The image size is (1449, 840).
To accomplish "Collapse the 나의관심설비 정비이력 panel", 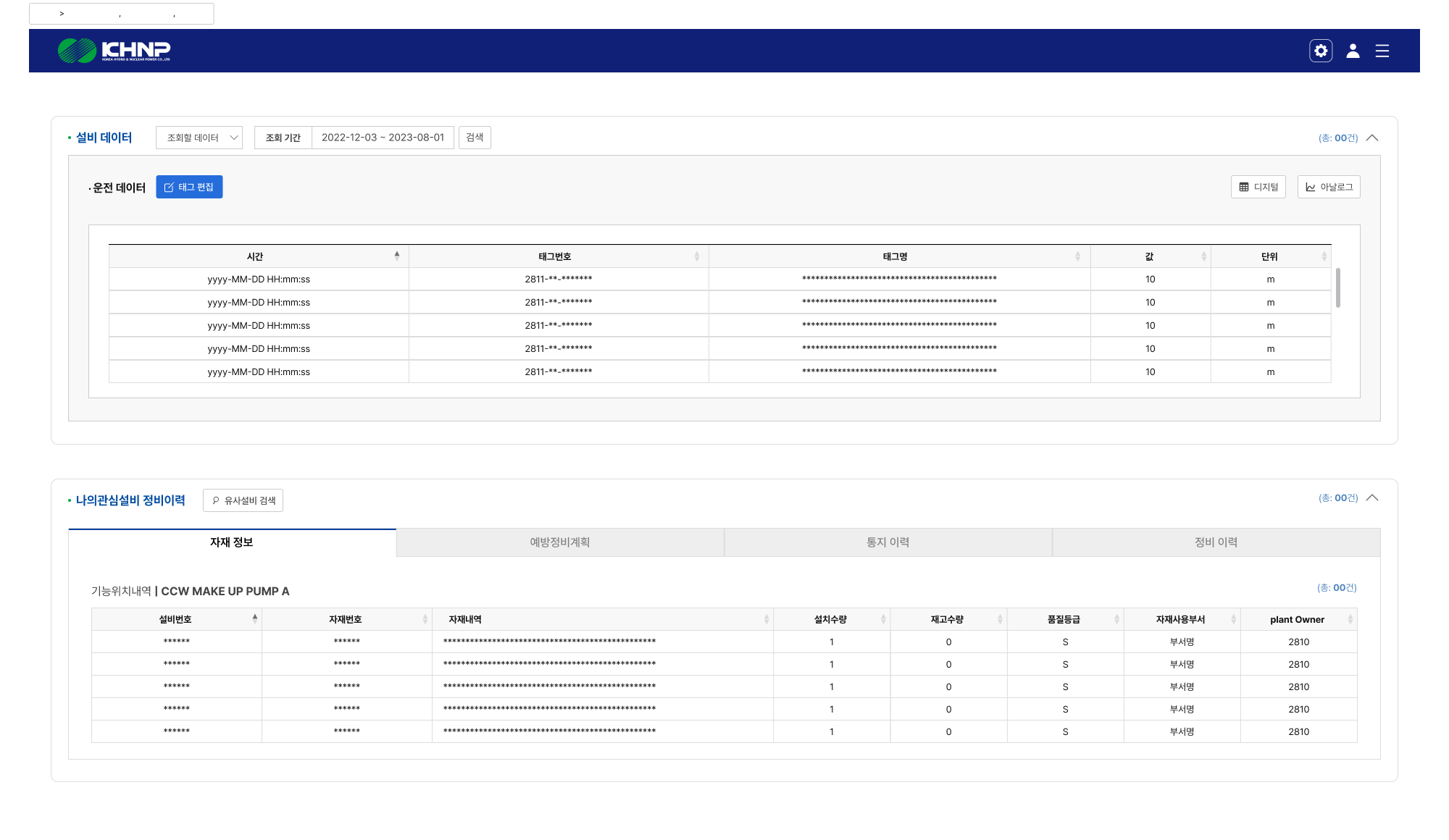I will tap(1372, 497).
